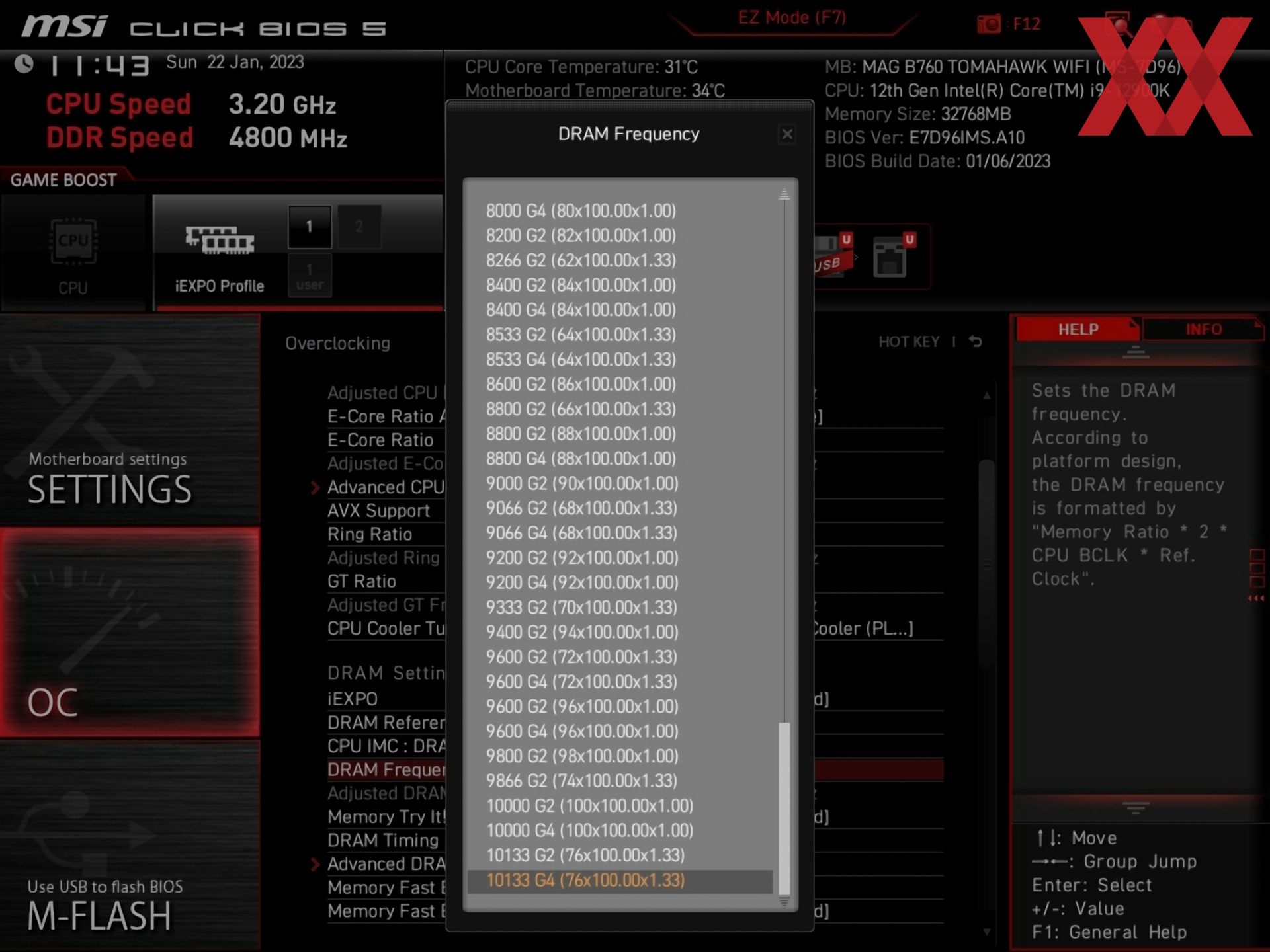Click the frequency list scroll-up arrow
The height and width of the screenshot is (952, 1270).
[x=784, y=194]
